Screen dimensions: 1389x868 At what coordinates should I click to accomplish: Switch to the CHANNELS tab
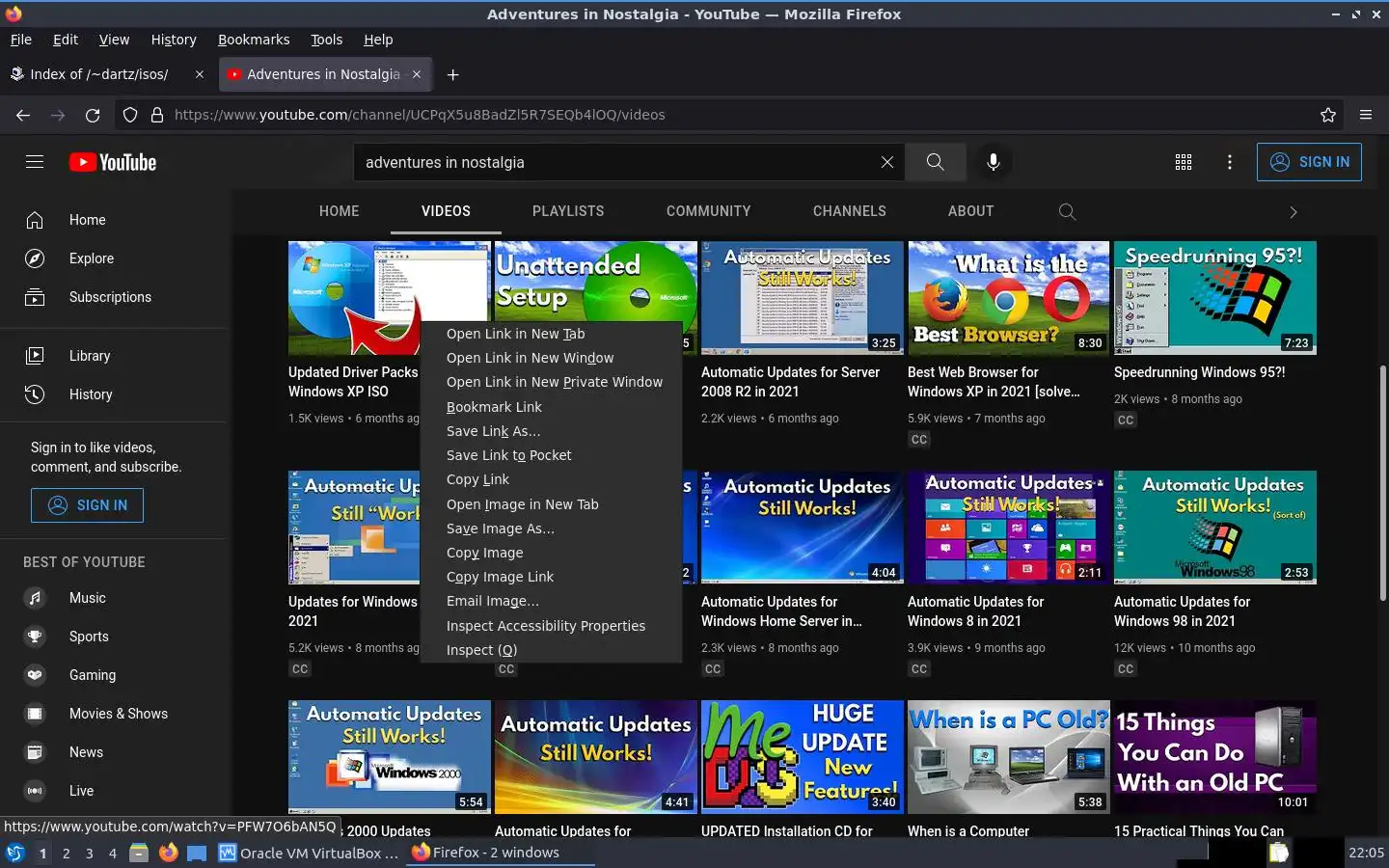click(x=850, y=211)
